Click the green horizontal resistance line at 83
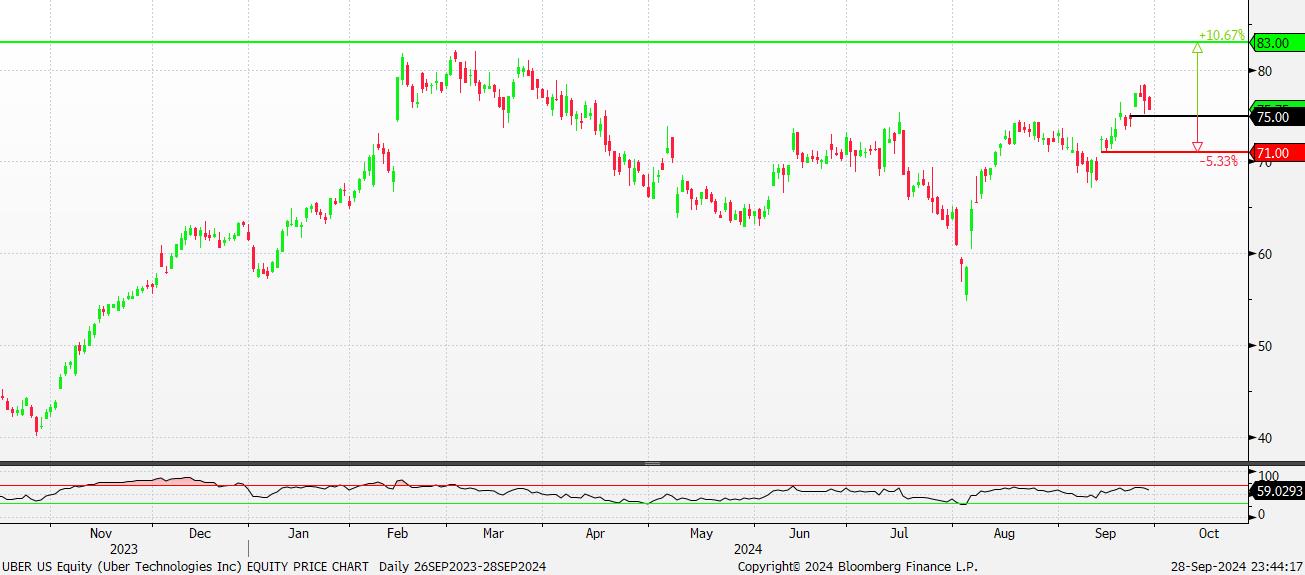 pyautogui.click(x=600, y=42)
